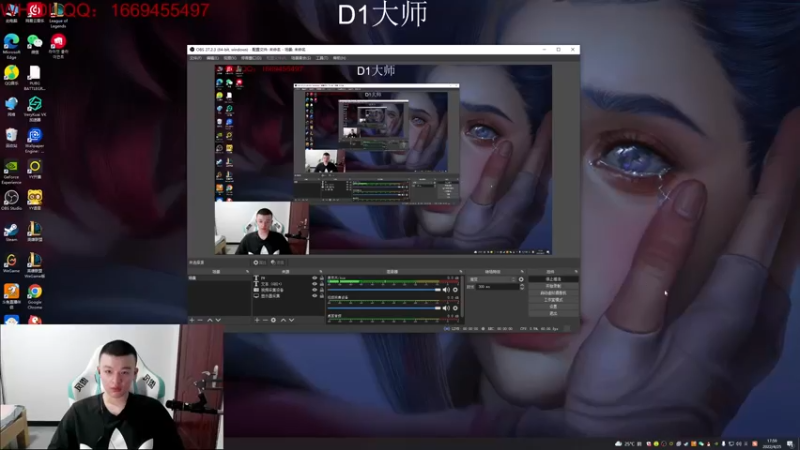Pop out the 场景 scenes dock panel
This screenshot has width=800, height=450.
[x=247, y=272]
